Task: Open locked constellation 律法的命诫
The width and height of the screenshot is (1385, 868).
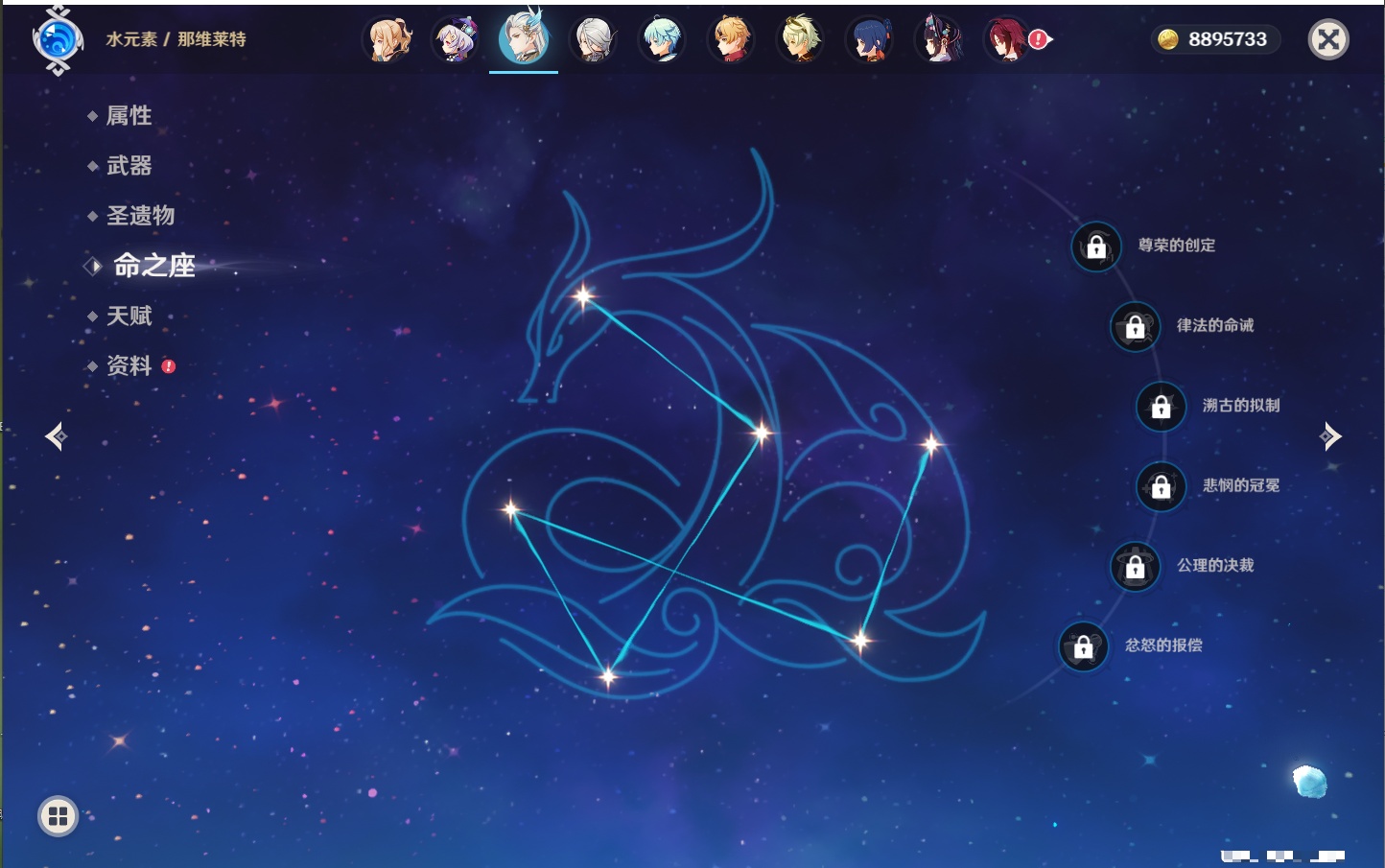Action: (1136, 326)
